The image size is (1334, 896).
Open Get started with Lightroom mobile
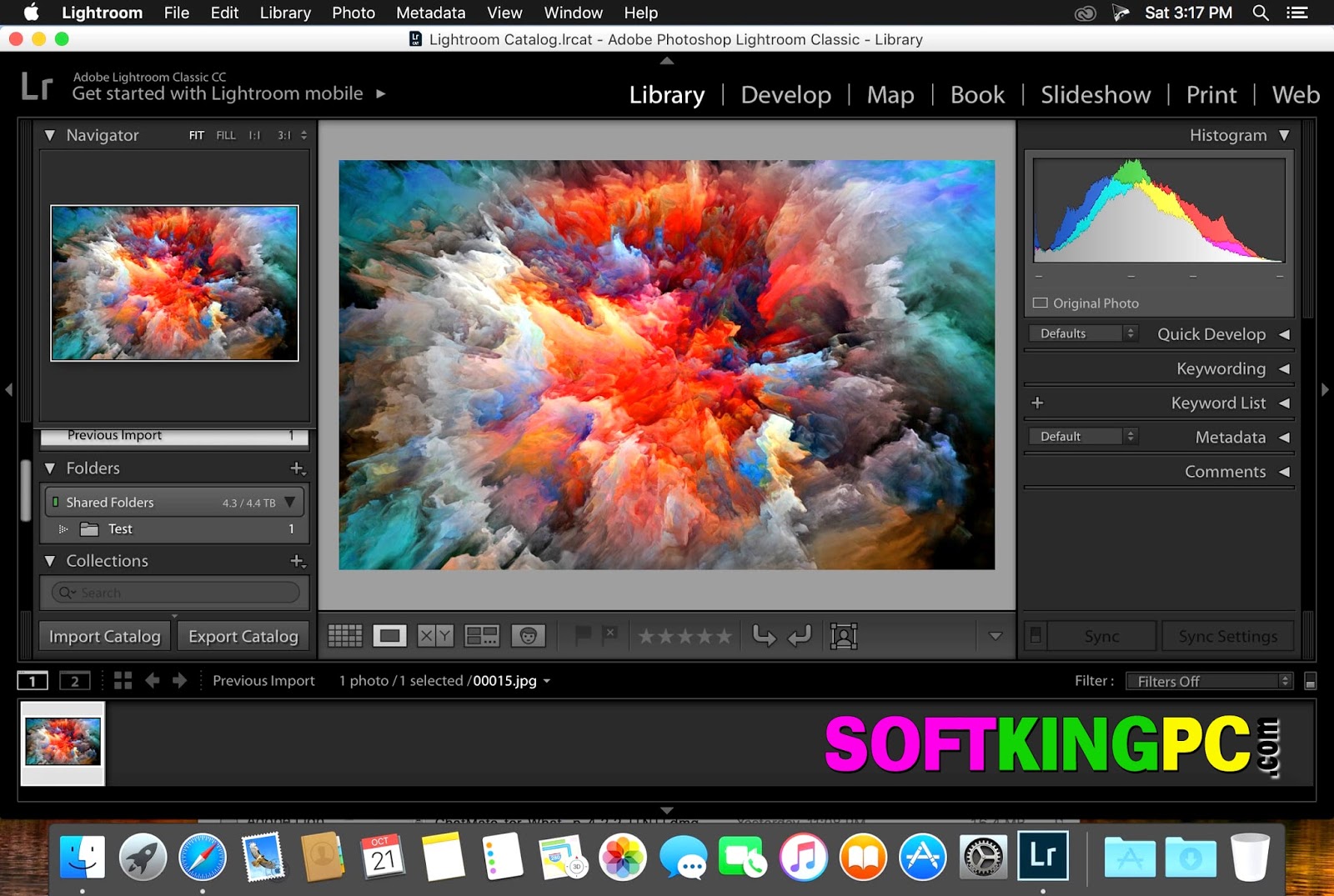(228, 93)
